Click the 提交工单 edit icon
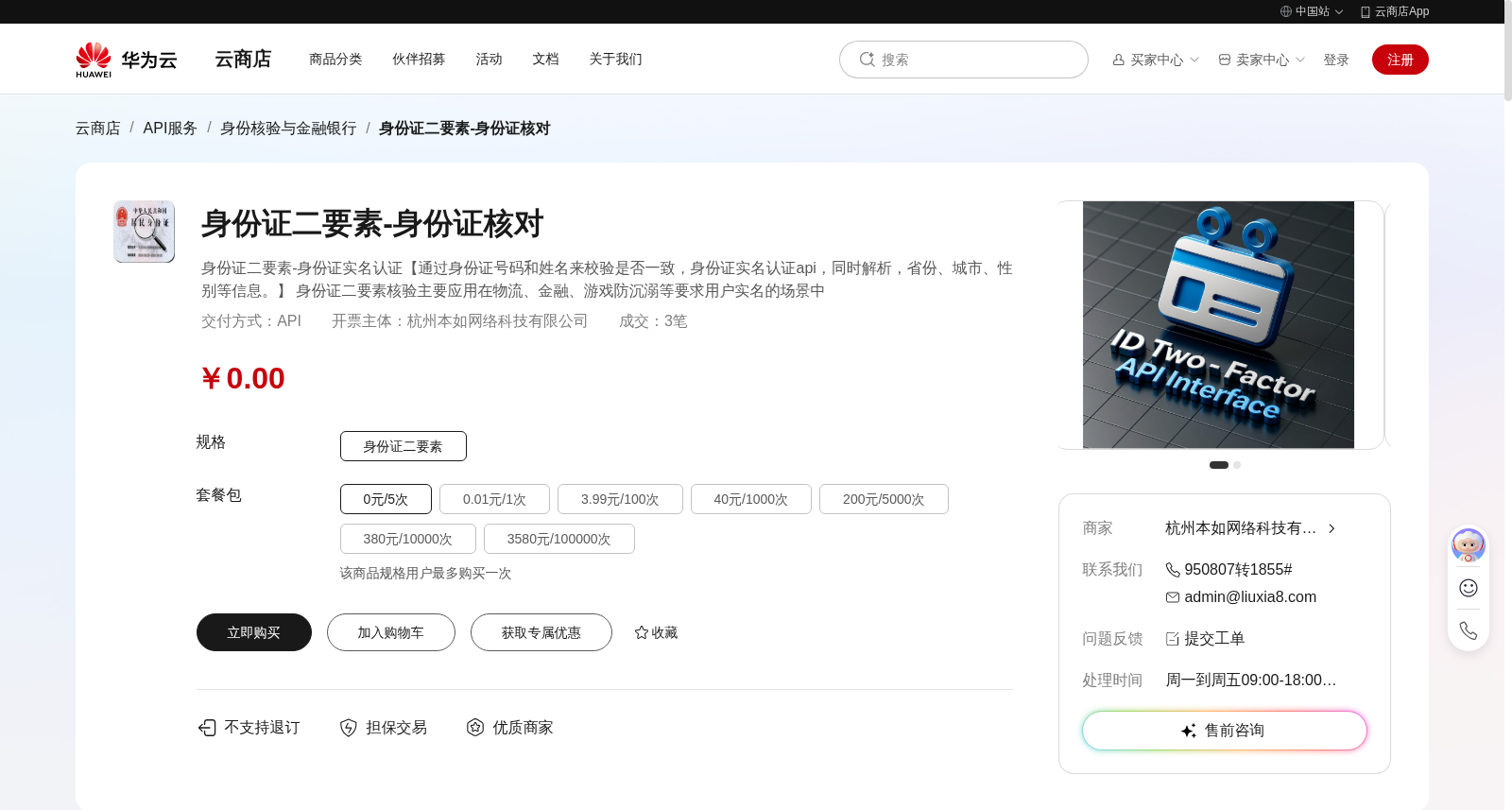The height and width of the screenshot is (810, 1512). pyautogui.click(x=1173, y=639)
